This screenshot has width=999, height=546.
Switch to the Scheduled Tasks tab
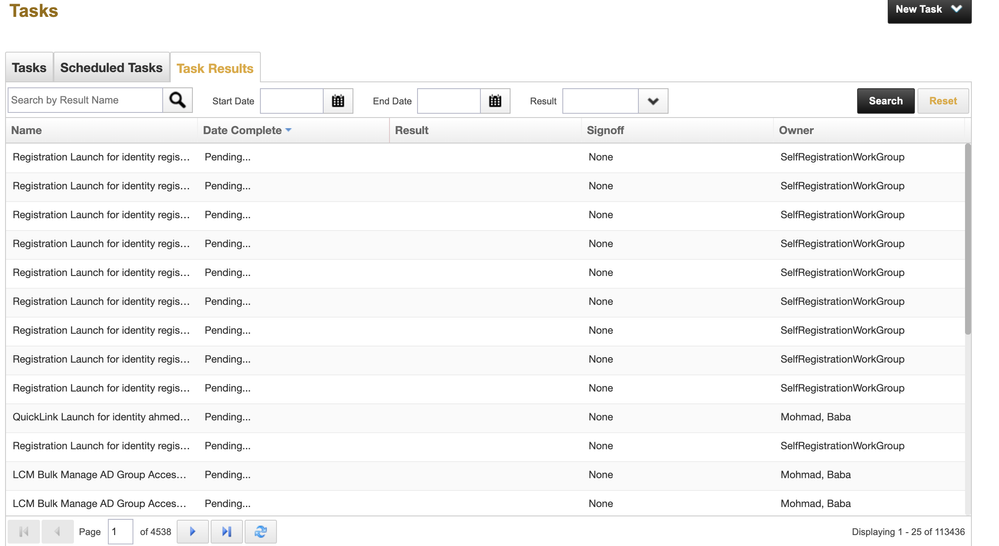(x=111, y=68)
